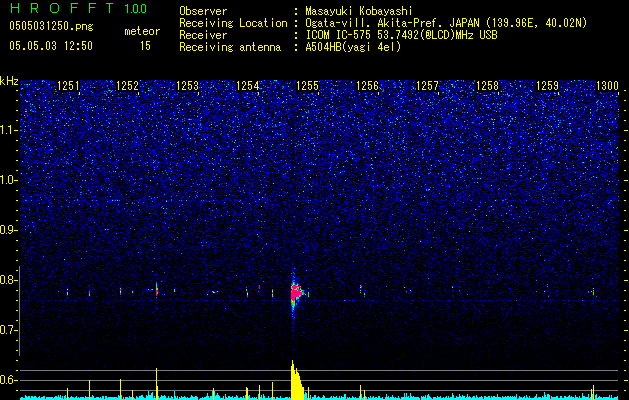Click the ICOM IC-575 receiver frequency text

[401, 35]
